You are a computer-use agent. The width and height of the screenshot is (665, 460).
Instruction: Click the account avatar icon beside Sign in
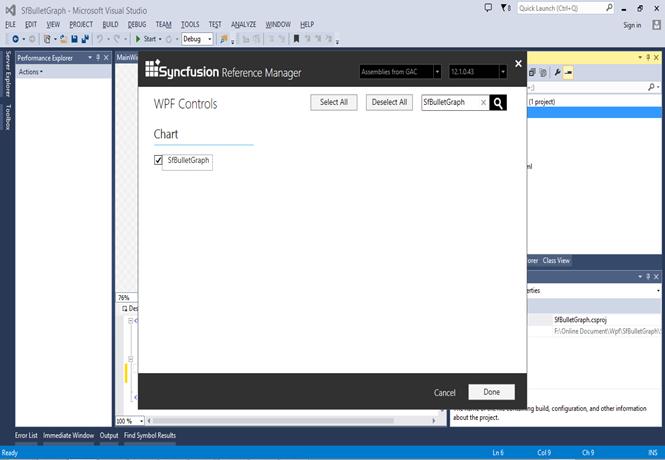click(x=656, y=25)
